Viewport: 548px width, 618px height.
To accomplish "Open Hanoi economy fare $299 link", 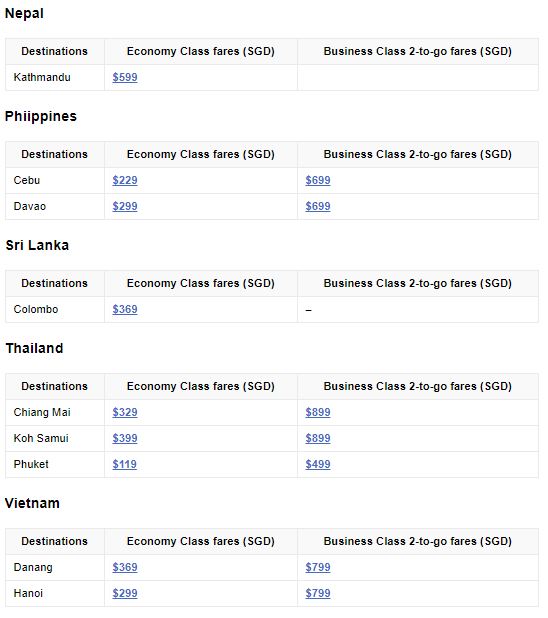I will pos(125,594).
